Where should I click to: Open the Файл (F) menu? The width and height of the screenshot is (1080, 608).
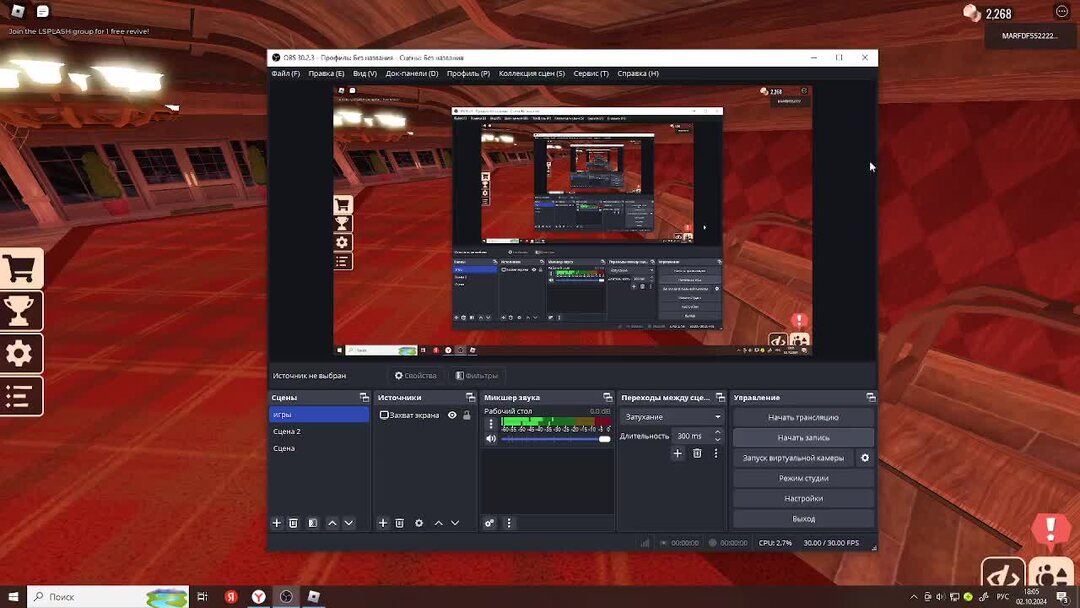click(x=286, y=74)
